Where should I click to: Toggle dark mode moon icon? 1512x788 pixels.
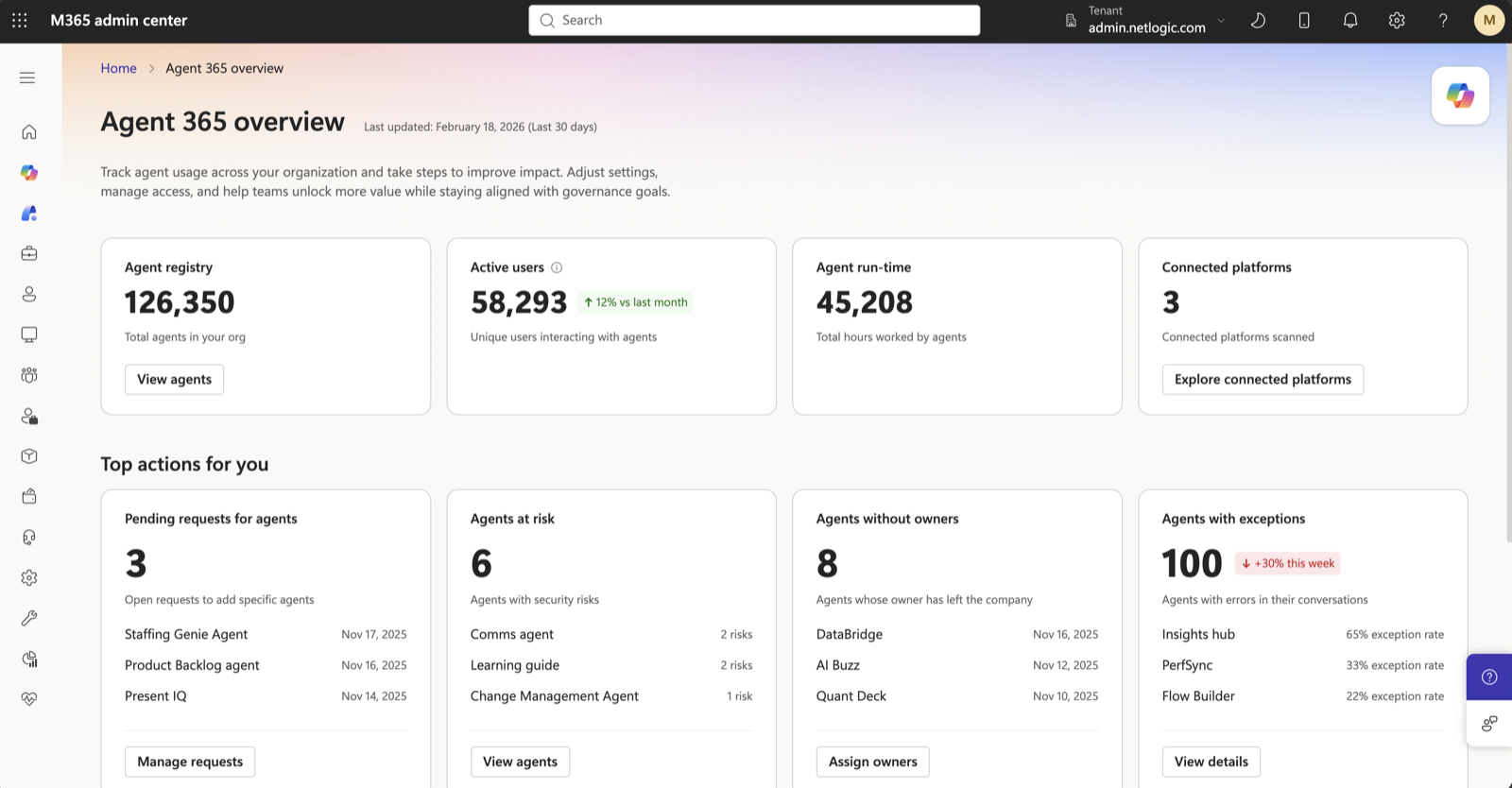tap(1258, 20)
